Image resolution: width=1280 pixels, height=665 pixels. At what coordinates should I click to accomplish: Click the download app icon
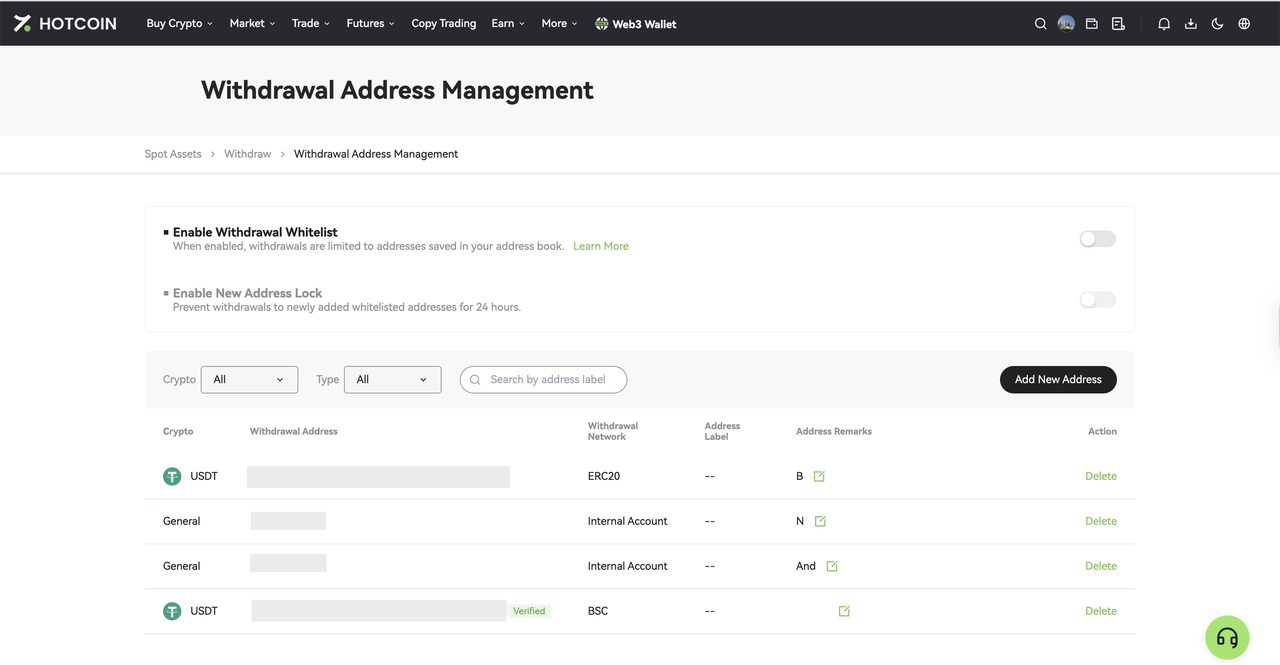coord(1190,24)
